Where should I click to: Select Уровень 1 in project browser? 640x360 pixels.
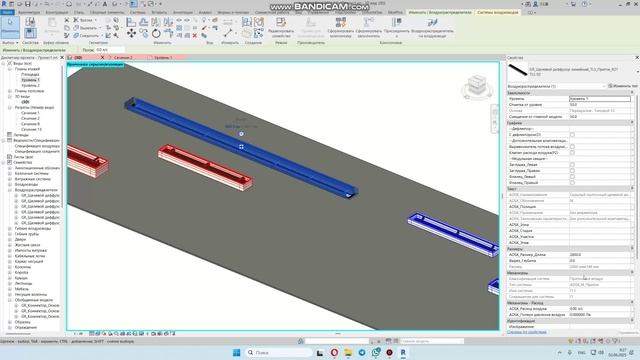[x=31, y=80]
